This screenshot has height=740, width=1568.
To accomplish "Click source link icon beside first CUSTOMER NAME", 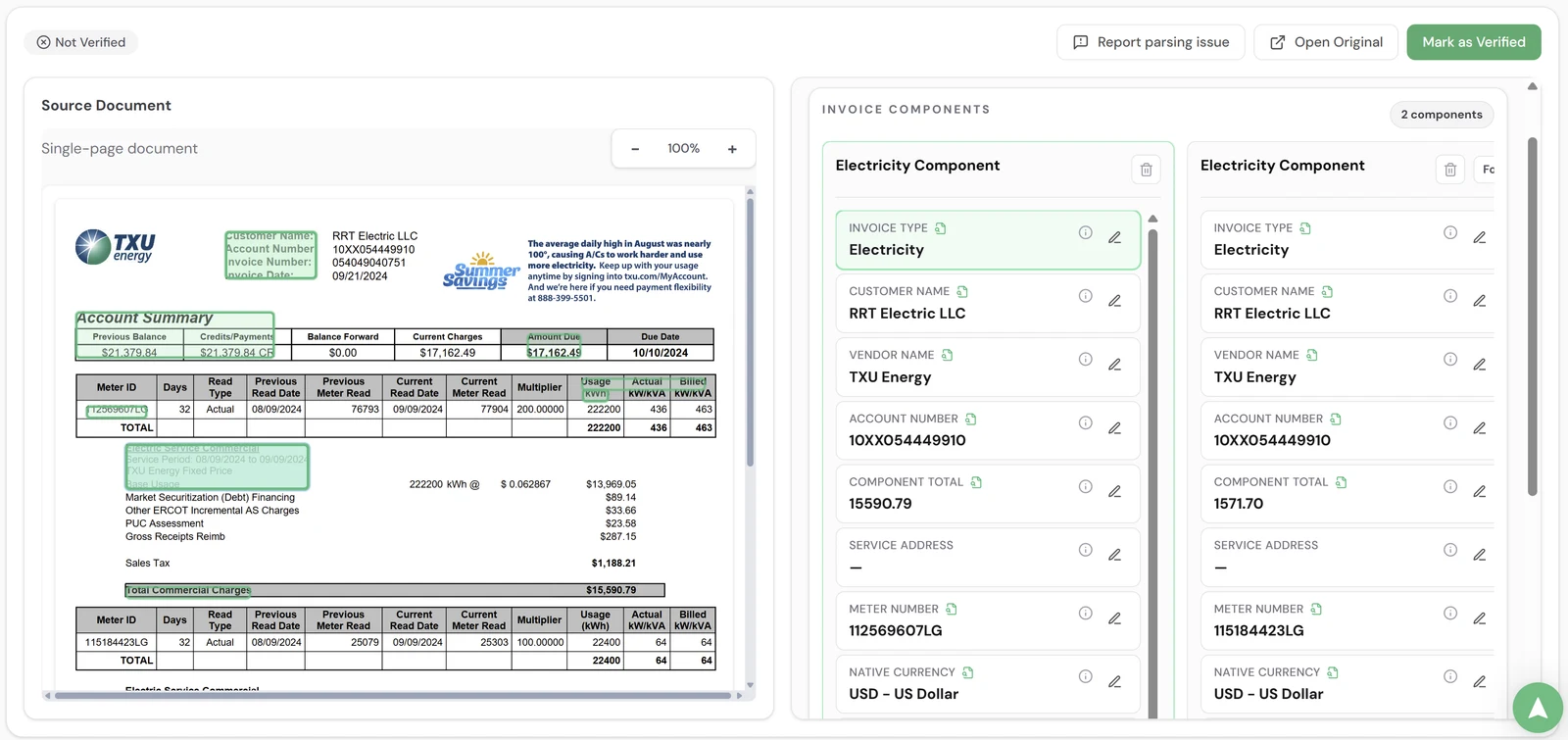I will (962, 292).
